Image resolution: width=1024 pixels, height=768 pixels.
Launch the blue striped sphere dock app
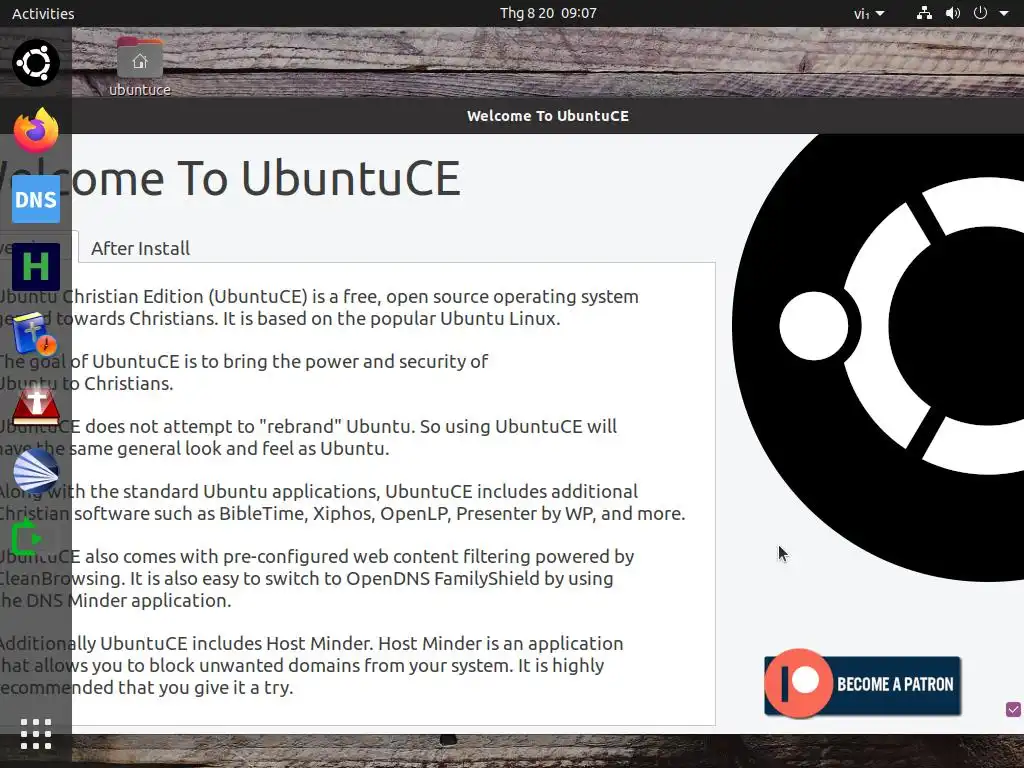pyautogui.click(x=36, y=471)
